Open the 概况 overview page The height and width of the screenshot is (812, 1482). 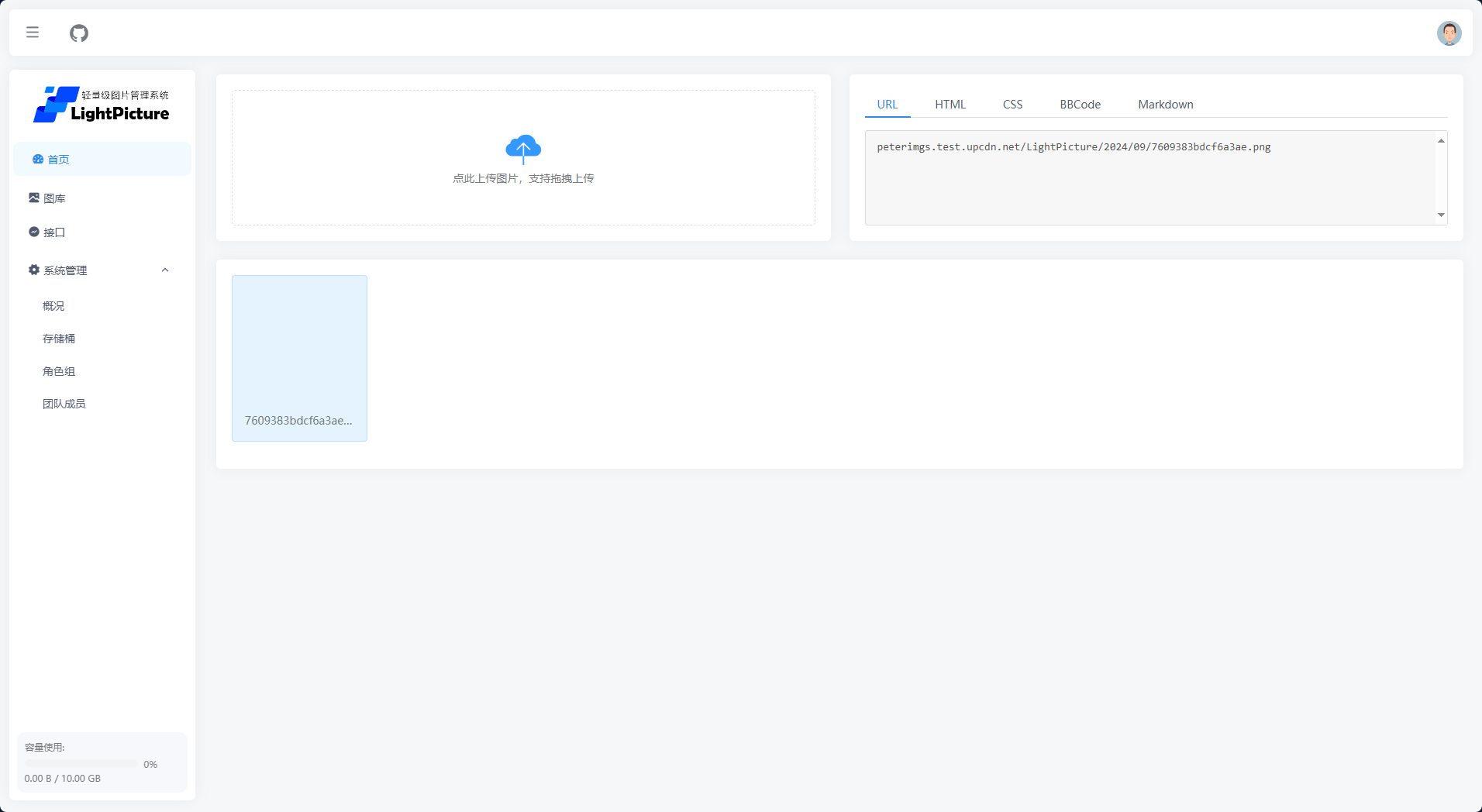coord(53,306)
